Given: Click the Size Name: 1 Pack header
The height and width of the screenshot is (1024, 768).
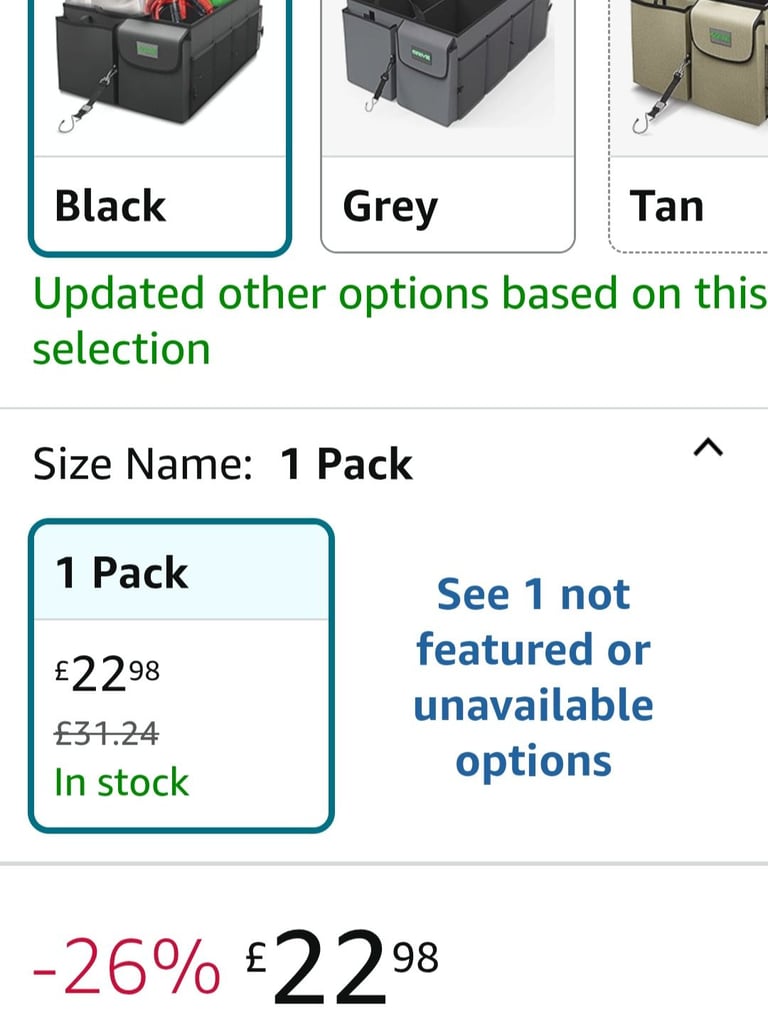Looking at the screenshot, I should click(x=222, y=464).
